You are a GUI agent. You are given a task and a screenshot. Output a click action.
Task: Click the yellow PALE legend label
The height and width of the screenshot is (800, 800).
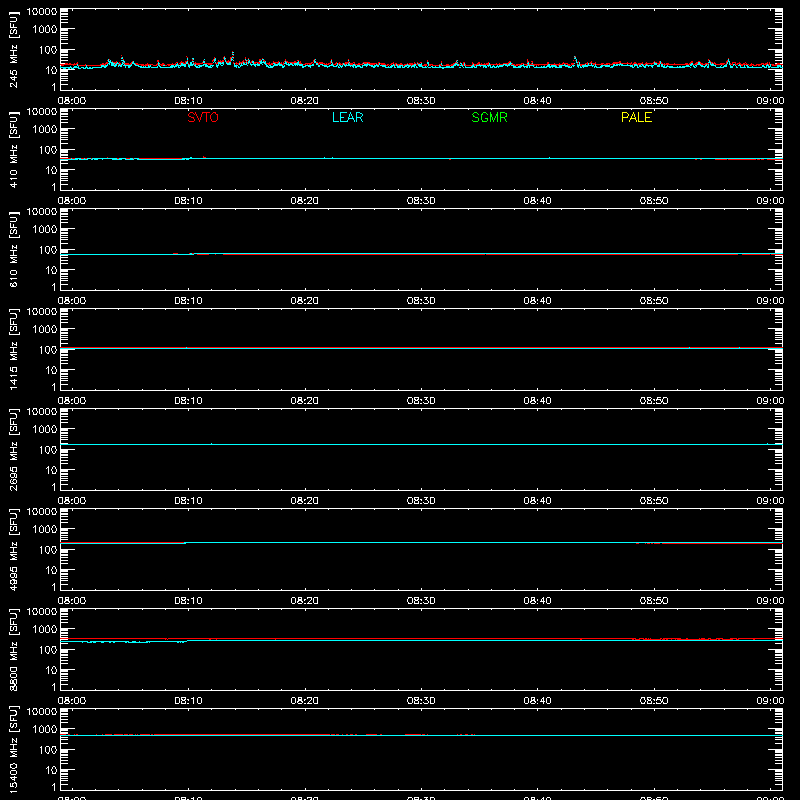(636, 117)
